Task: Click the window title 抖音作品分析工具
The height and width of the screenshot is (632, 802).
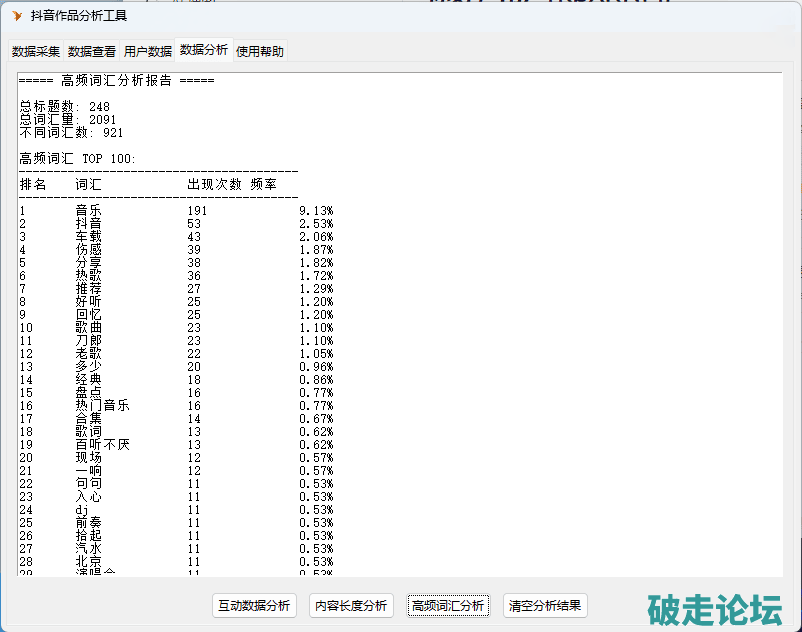Action: coord(79,15)
